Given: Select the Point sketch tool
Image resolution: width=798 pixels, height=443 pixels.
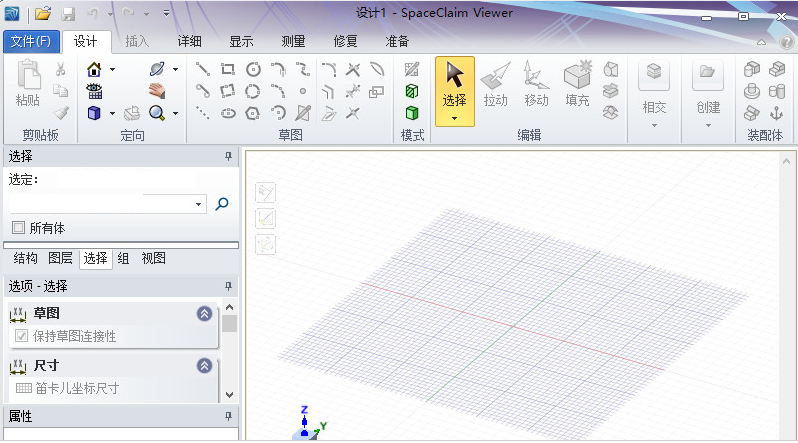Looking at the screenshot, I should [x=303, y=91].
